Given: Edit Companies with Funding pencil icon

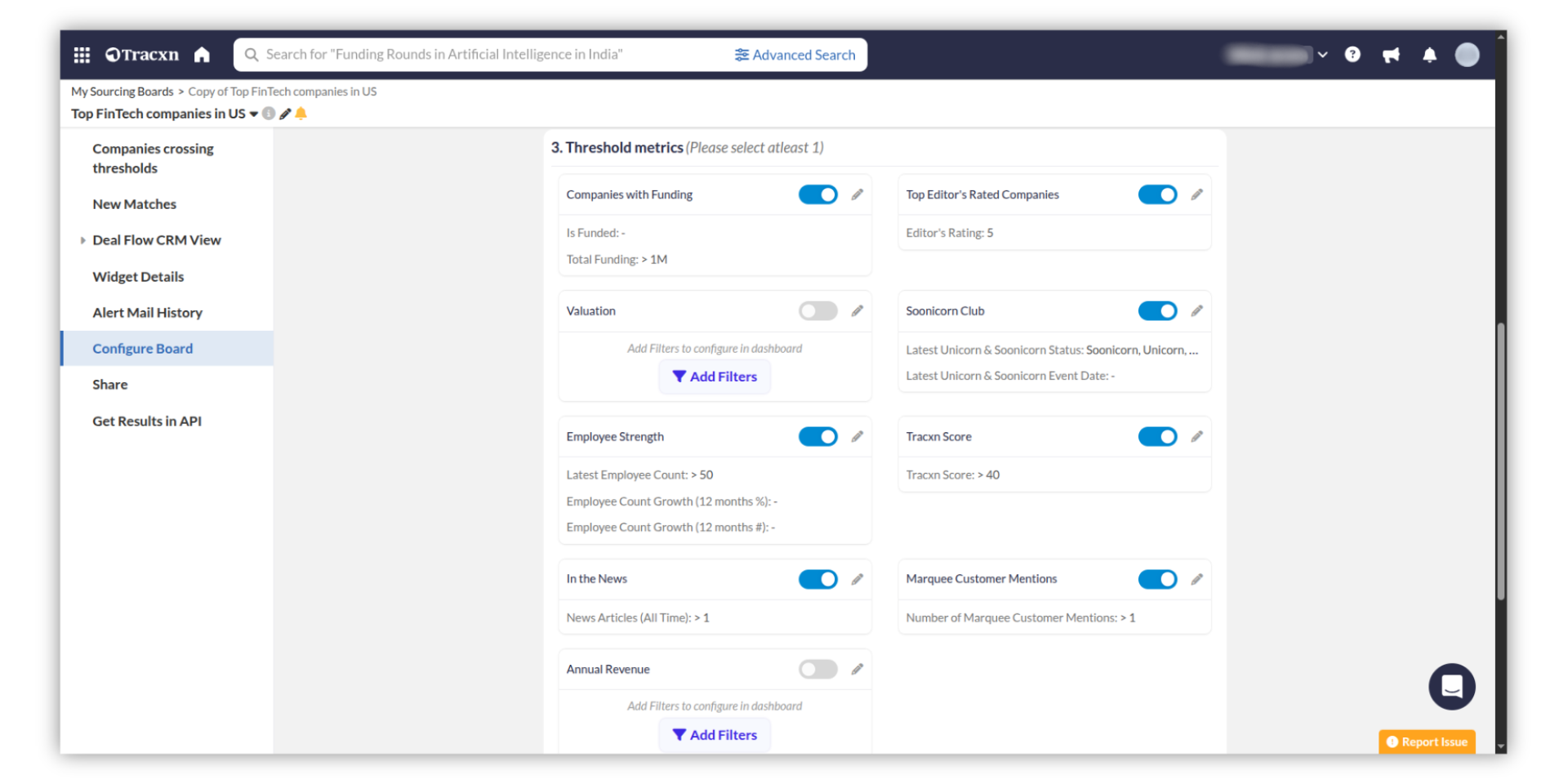Looking at the screenshot, I should [x=857, y=194].
